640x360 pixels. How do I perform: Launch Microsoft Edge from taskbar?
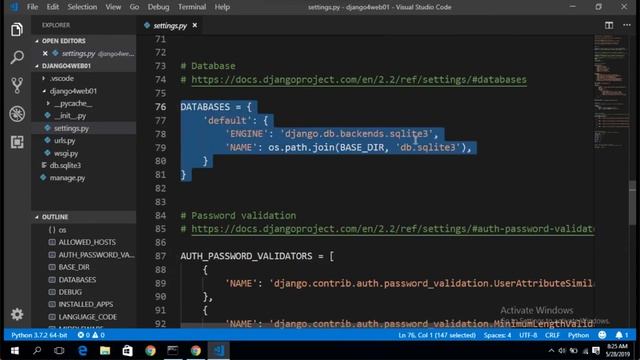(x=82, y=351)
